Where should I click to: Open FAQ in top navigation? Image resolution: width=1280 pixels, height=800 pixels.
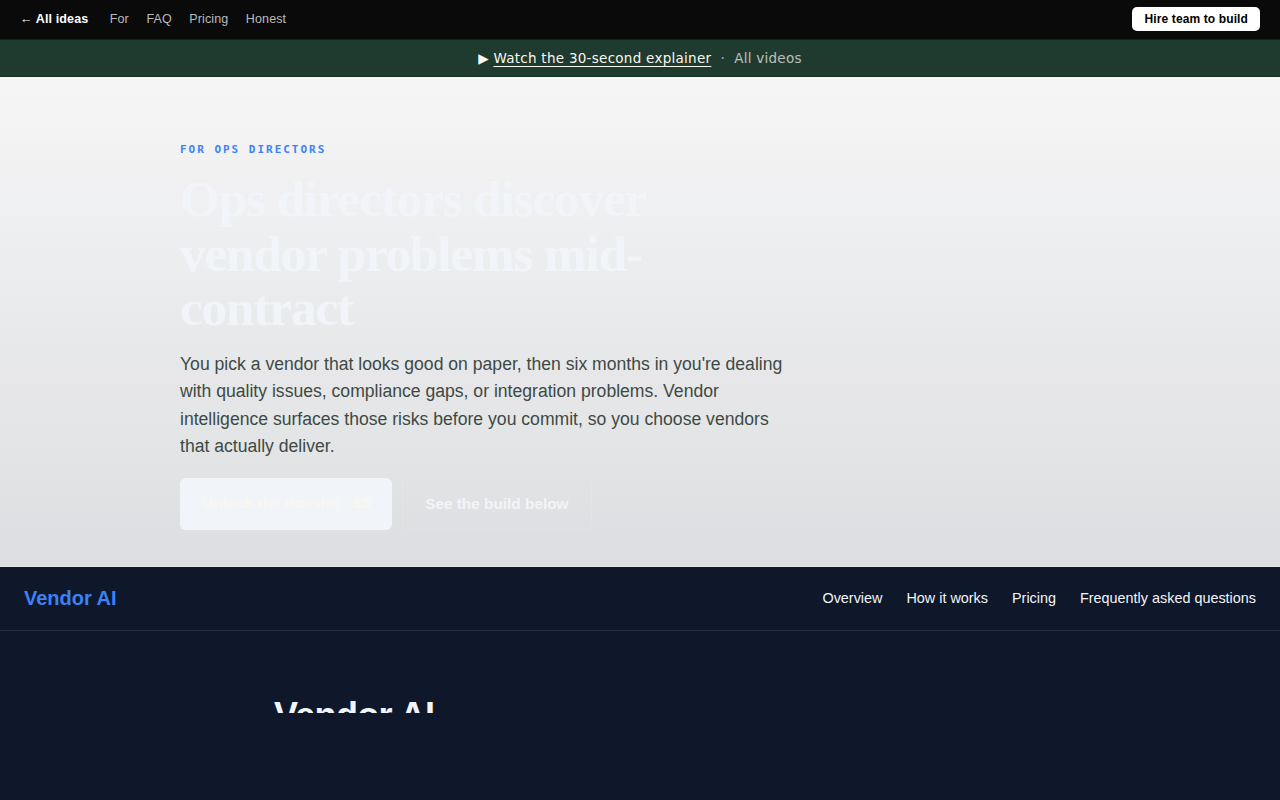tap(159, 19)
